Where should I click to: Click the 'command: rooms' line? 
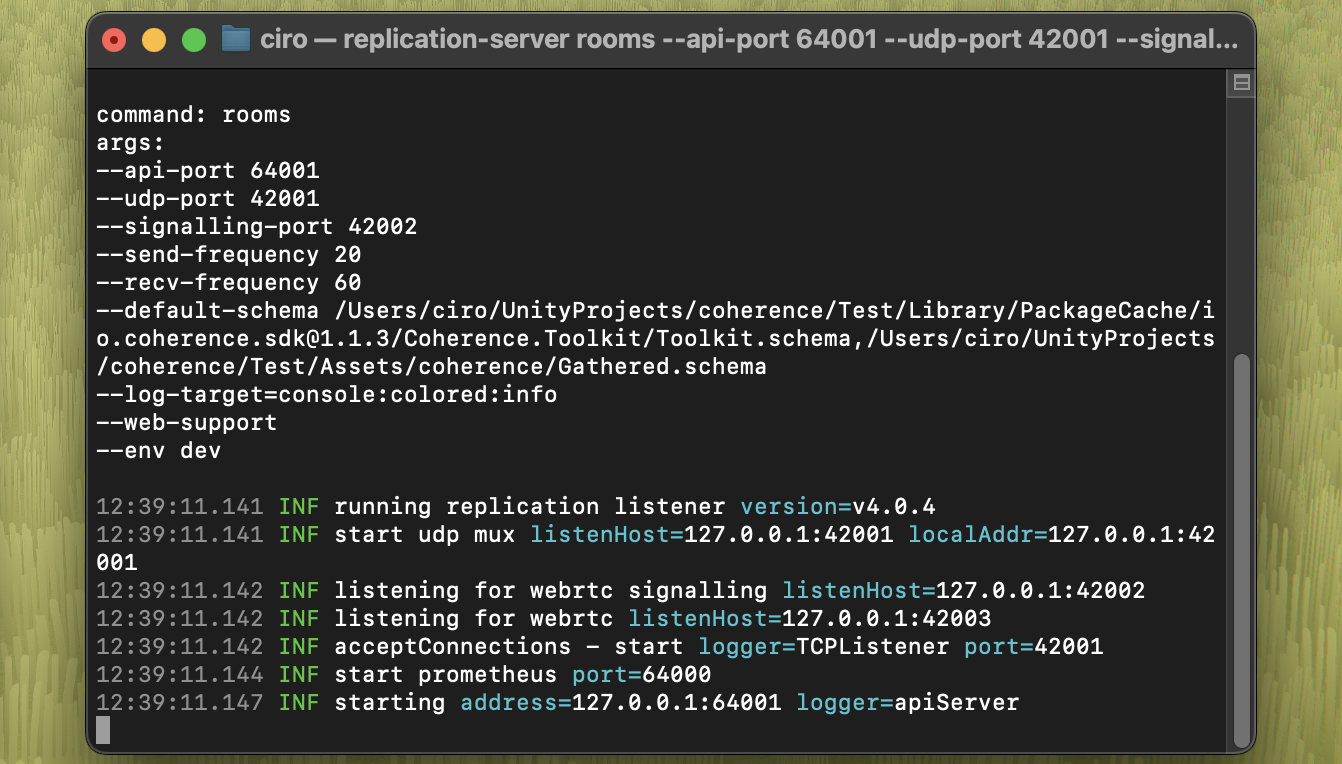click(193, 115)
